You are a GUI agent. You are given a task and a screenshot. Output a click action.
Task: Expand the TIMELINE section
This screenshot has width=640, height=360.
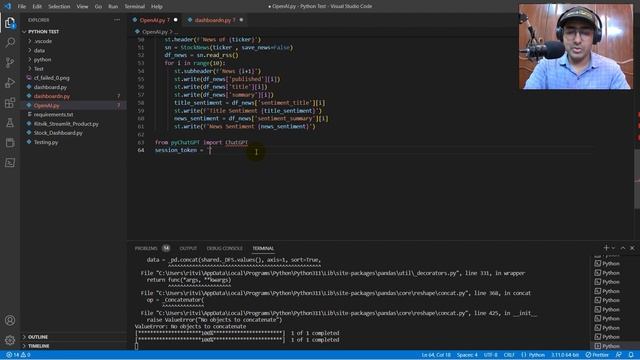click(38, 346)
